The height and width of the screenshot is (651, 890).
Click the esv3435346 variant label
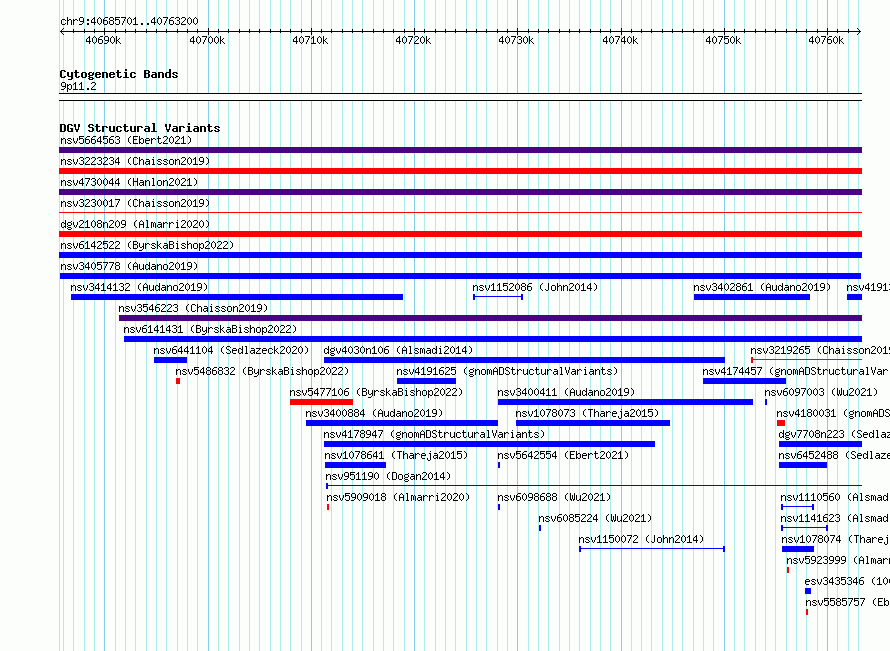coord(847,581)
